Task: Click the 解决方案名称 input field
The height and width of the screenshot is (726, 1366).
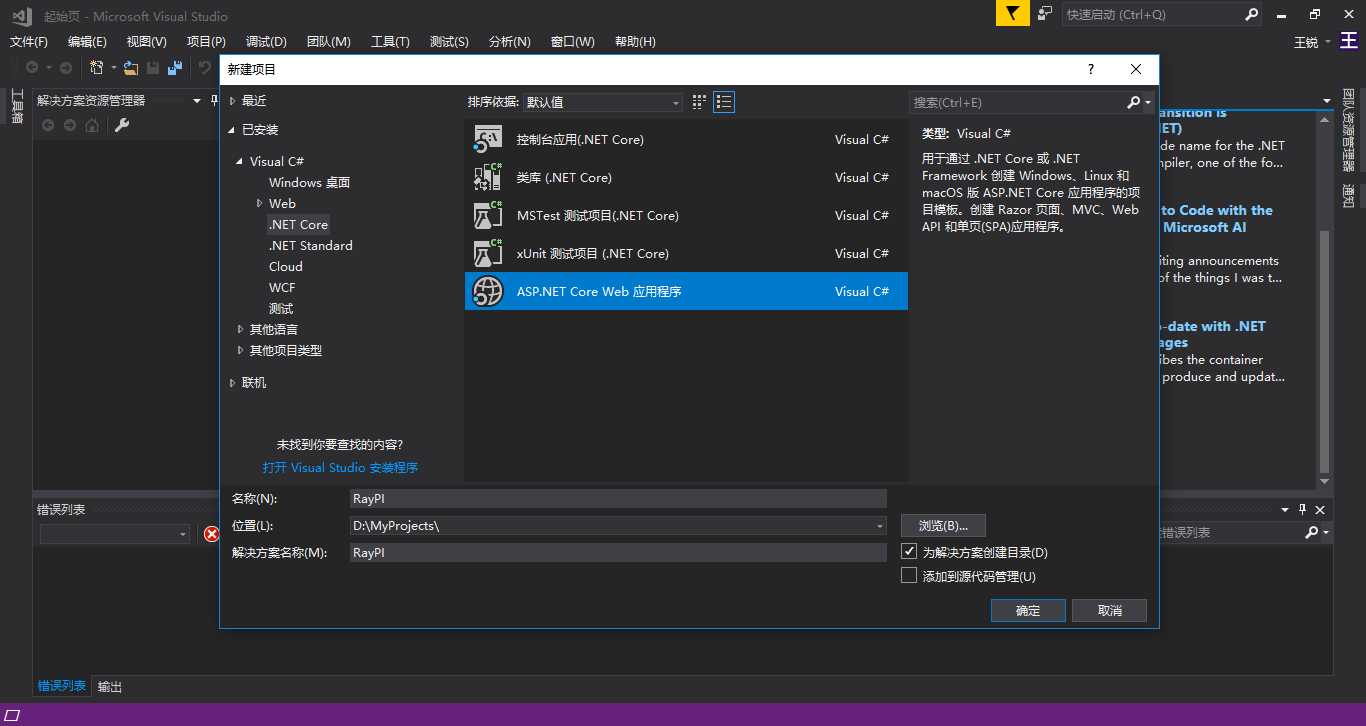Action: pyautogui.click(x=618, y=552)
